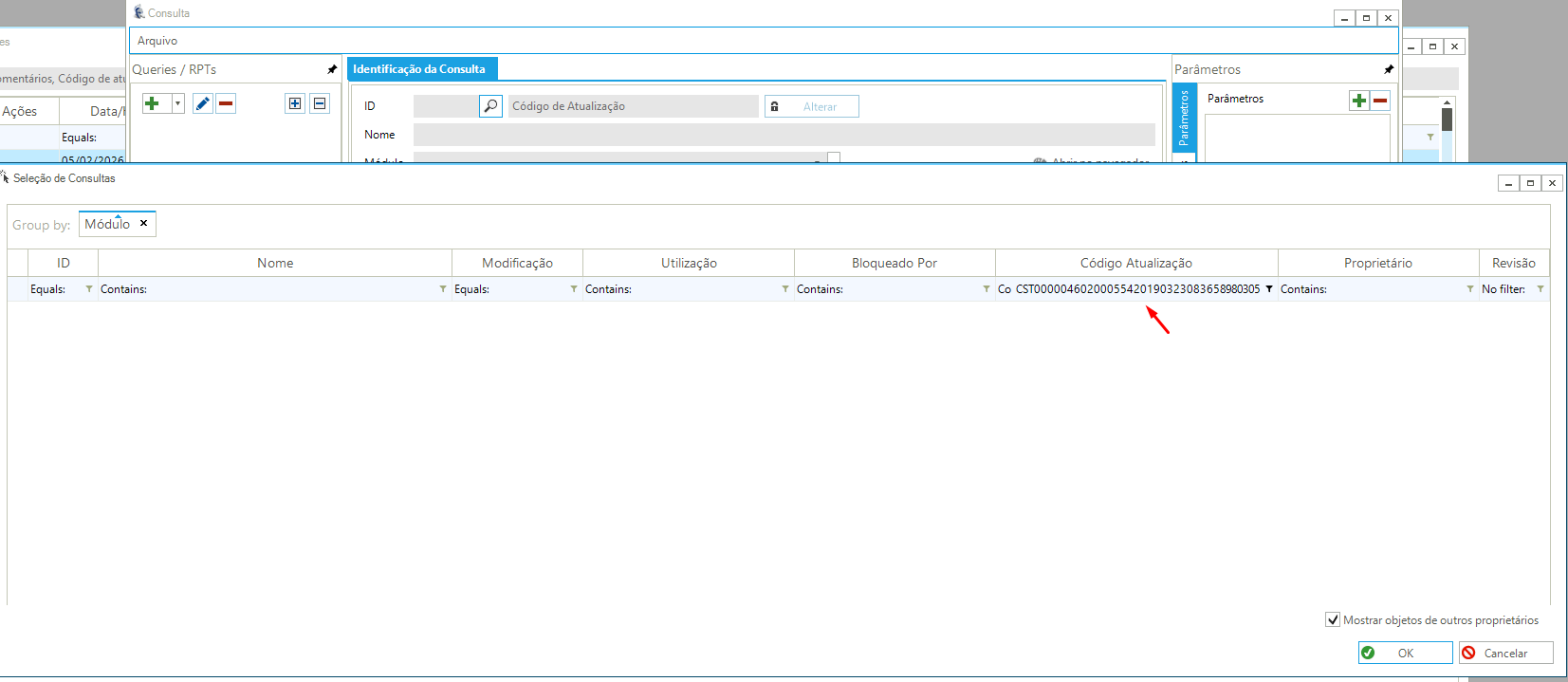Click the OK button
1568x682 pixels.
point(1405,653)
